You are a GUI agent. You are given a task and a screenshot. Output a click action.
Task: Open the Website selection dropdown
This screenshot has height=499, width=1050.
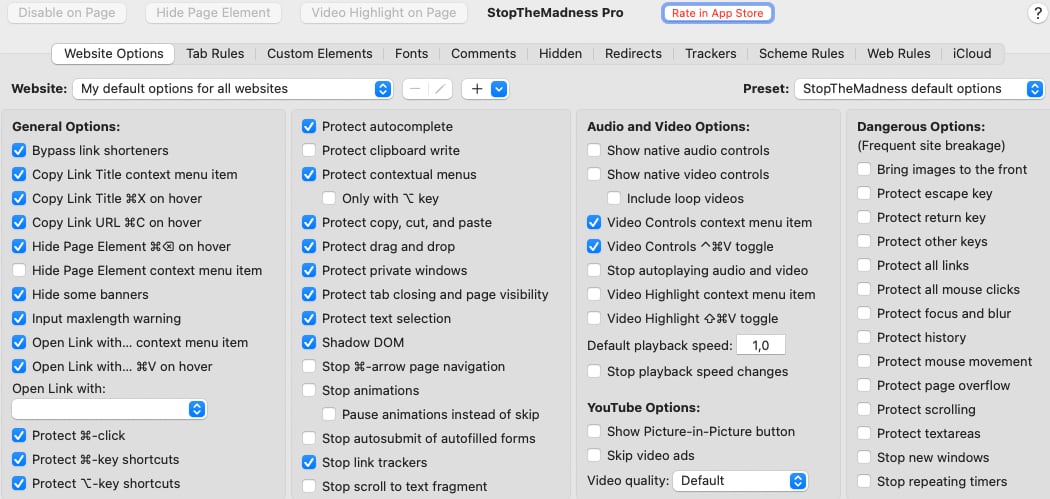tap(232, 89)
